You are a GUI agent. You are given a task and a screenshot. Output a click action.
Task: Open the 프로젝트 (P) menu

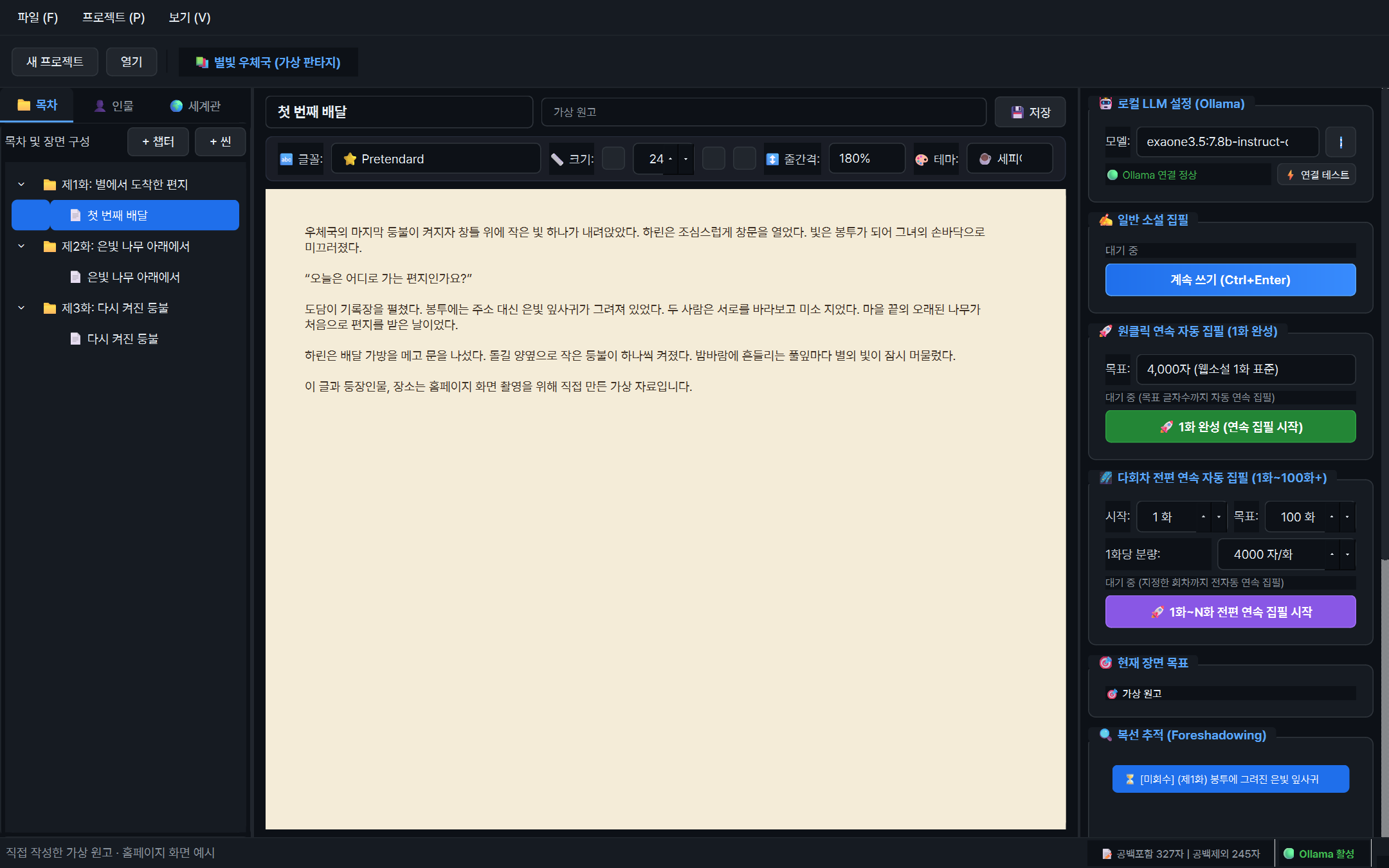(x=114, y=18)
